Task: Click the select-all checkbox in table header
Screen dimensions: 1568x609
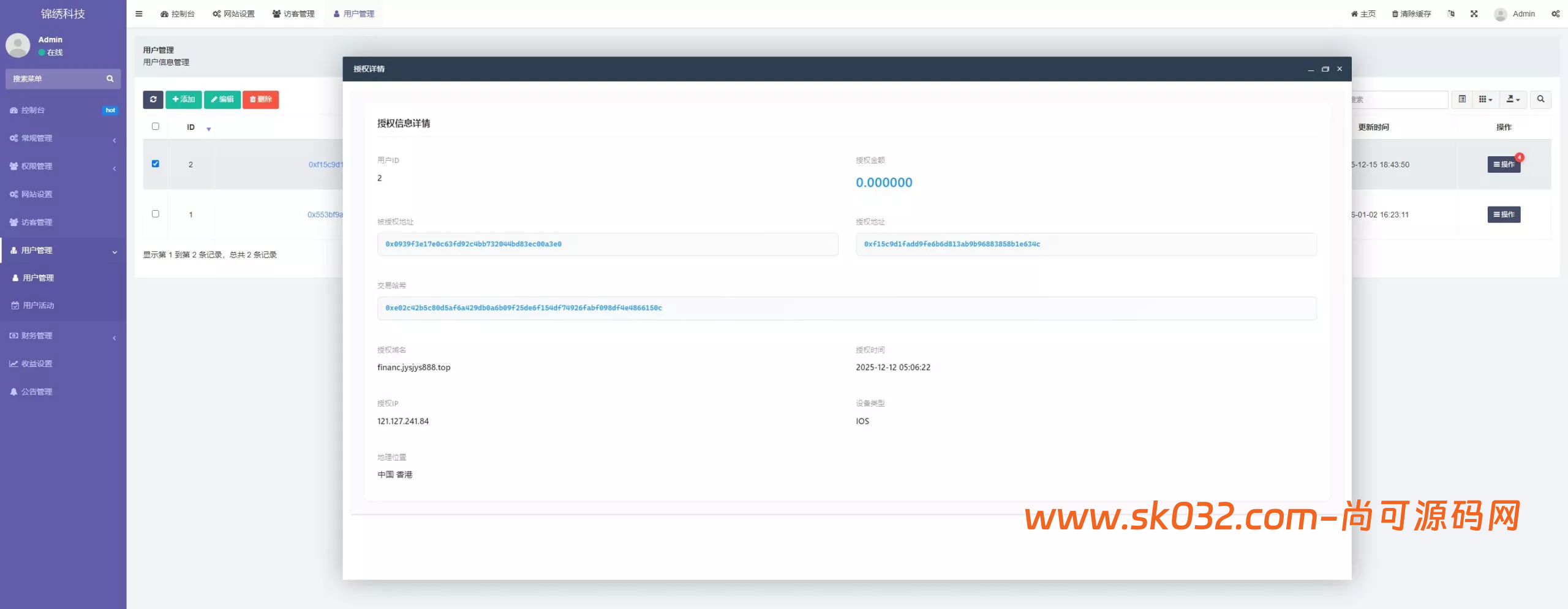Action: pyautogui.click(x=156, y=126)
